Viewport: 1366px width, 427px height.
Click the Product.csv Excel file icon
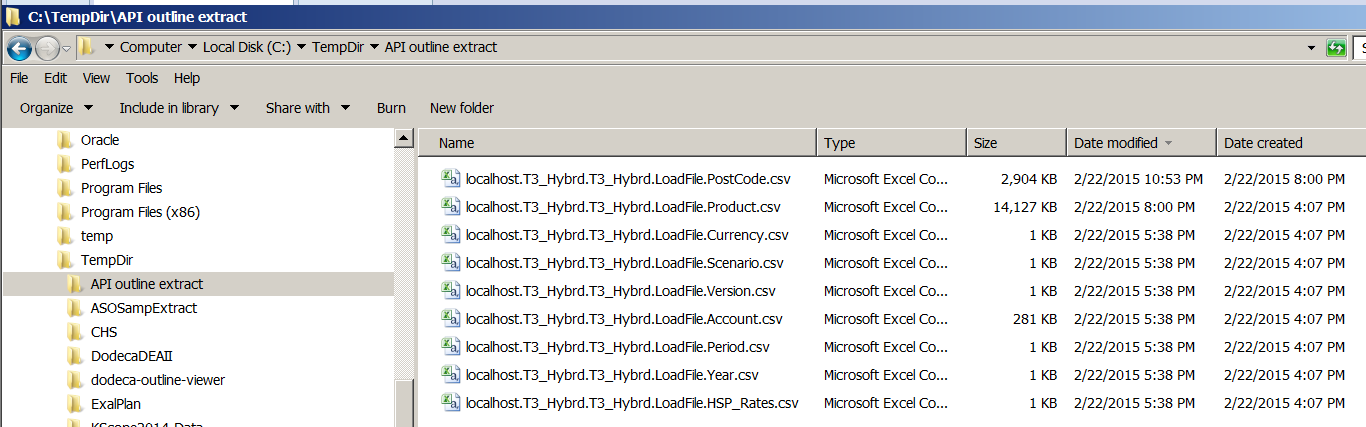(x=452, y=208)
